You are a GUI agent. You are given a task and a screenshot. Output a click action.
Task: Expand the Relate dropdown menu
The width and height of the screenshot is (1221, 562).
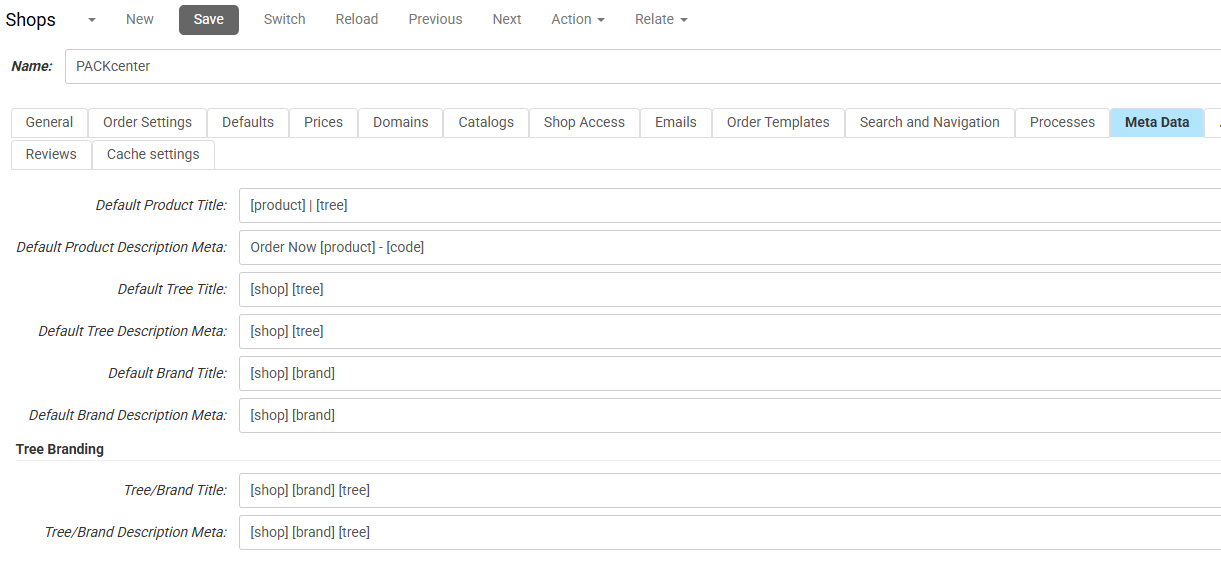click(x=661, y=19)
